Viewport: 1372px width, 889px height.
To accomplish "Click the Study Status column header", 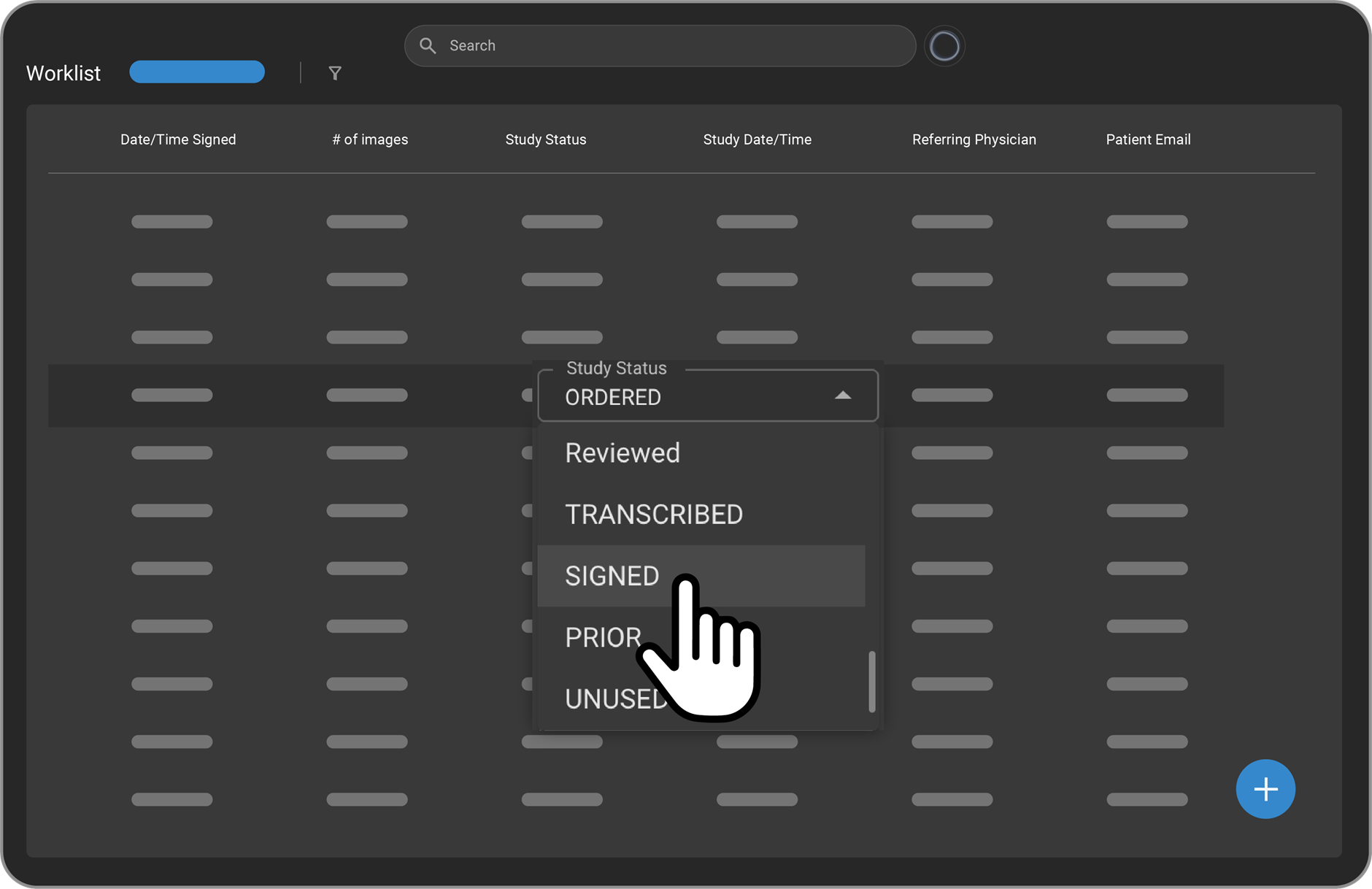I will coord(546,139).
